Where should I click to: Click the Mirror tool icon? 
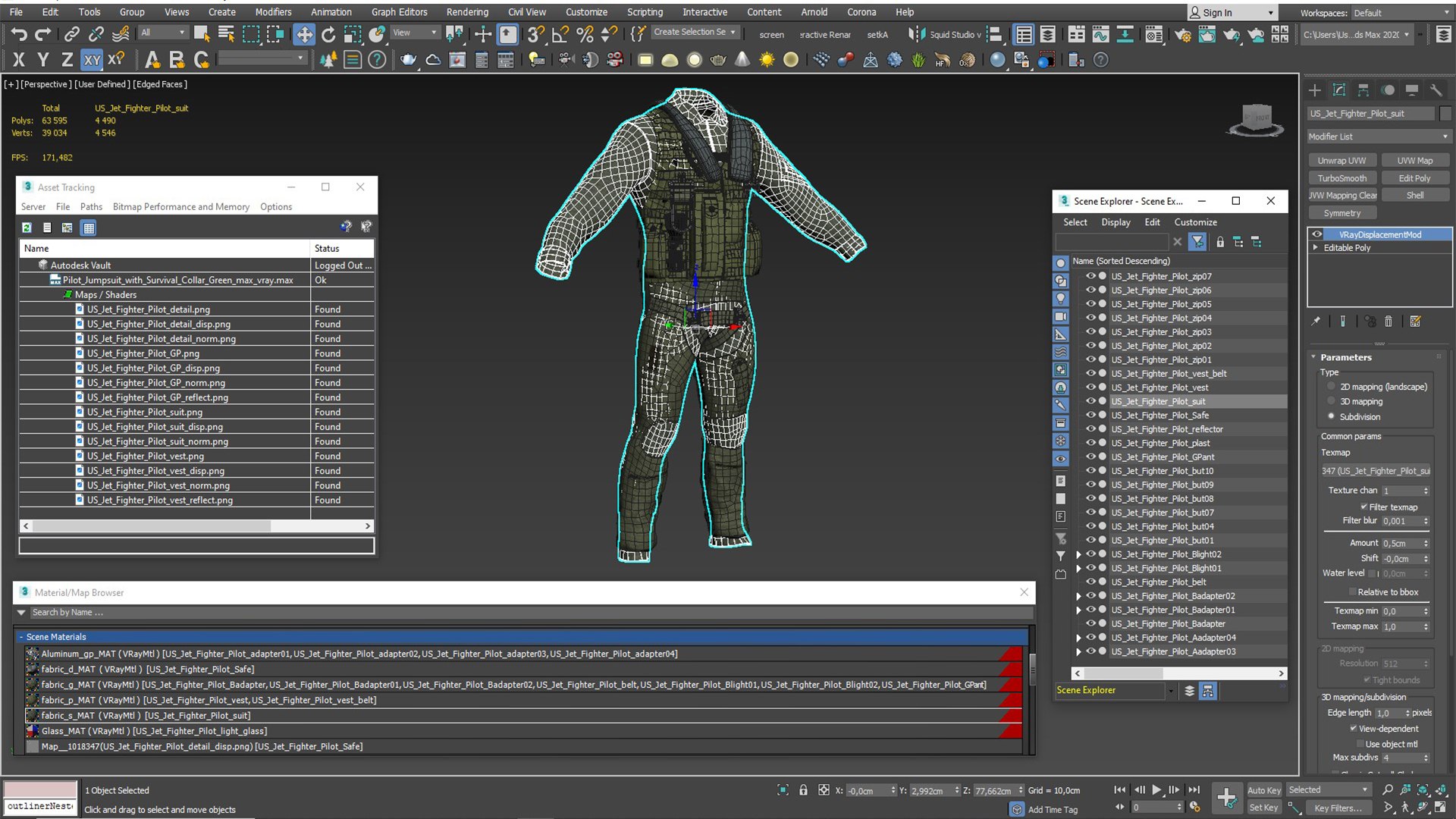[917, 34]
